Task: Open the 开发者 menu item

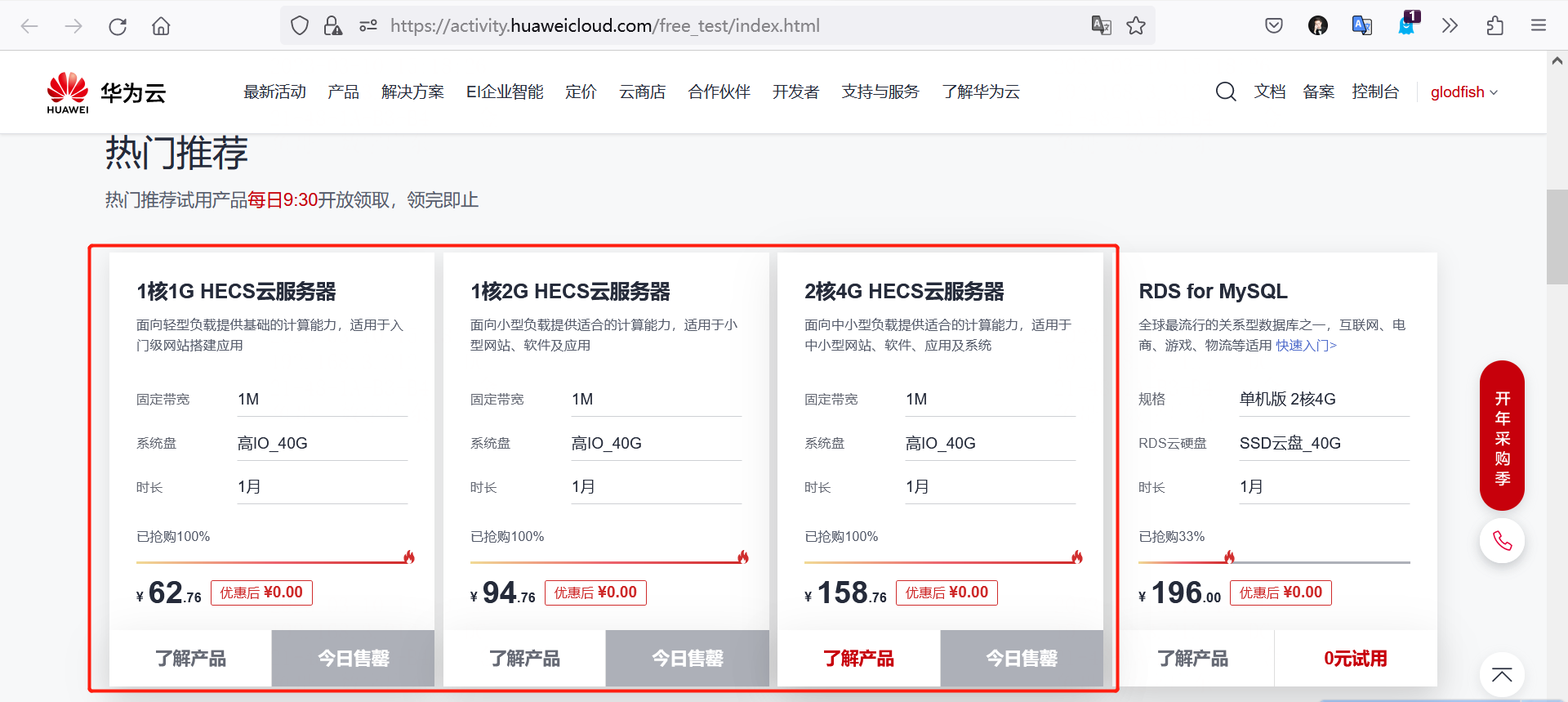Action: coord(795,92)
